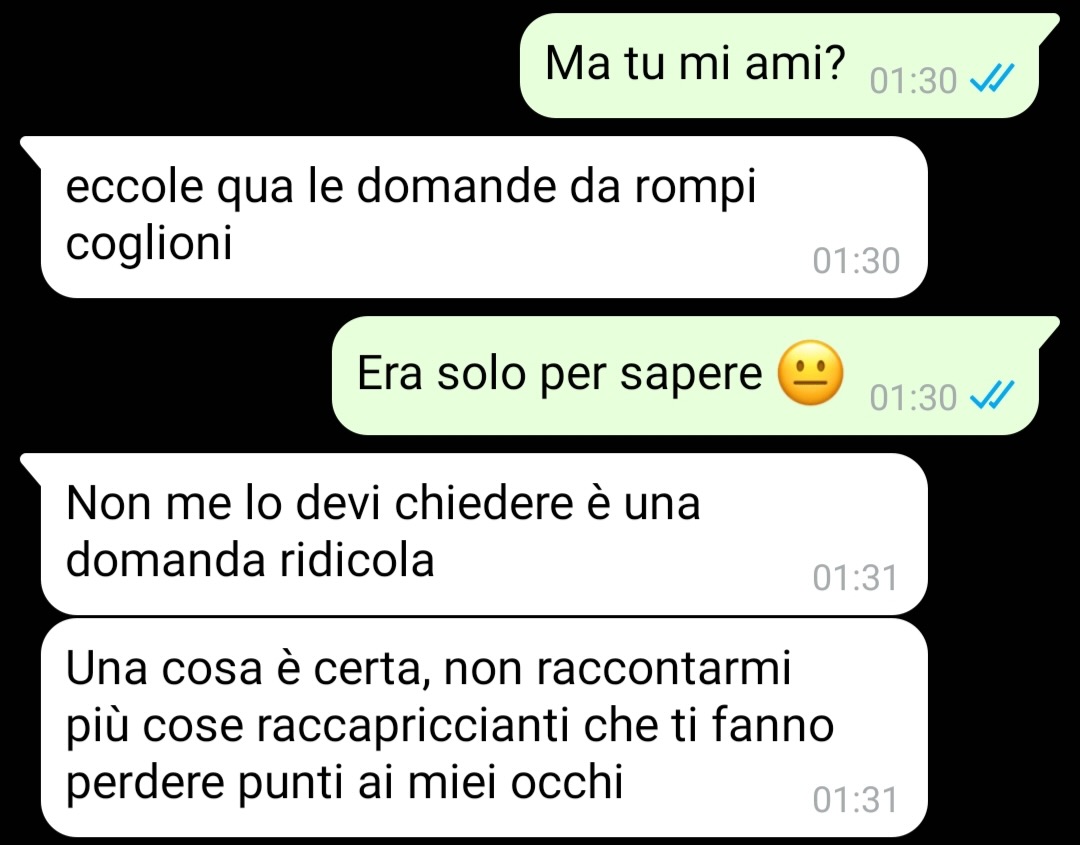Screen dimensions: 1080x845
Task: Click the word 'raccapriccianti'
Action: click(413, 727)
